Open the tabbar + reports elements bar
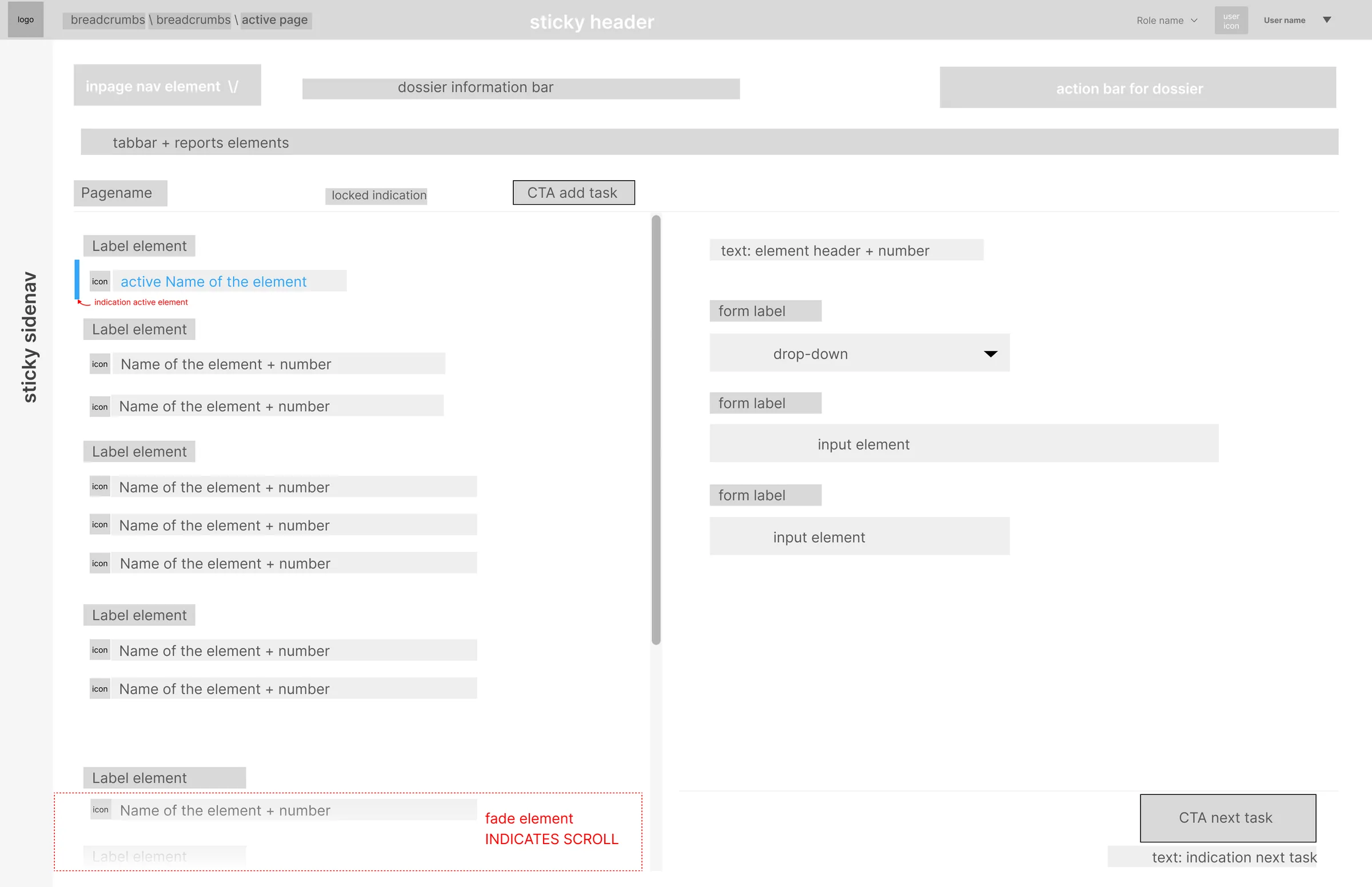Viewport: 1372px width, 887px height. tap(709, 142)
